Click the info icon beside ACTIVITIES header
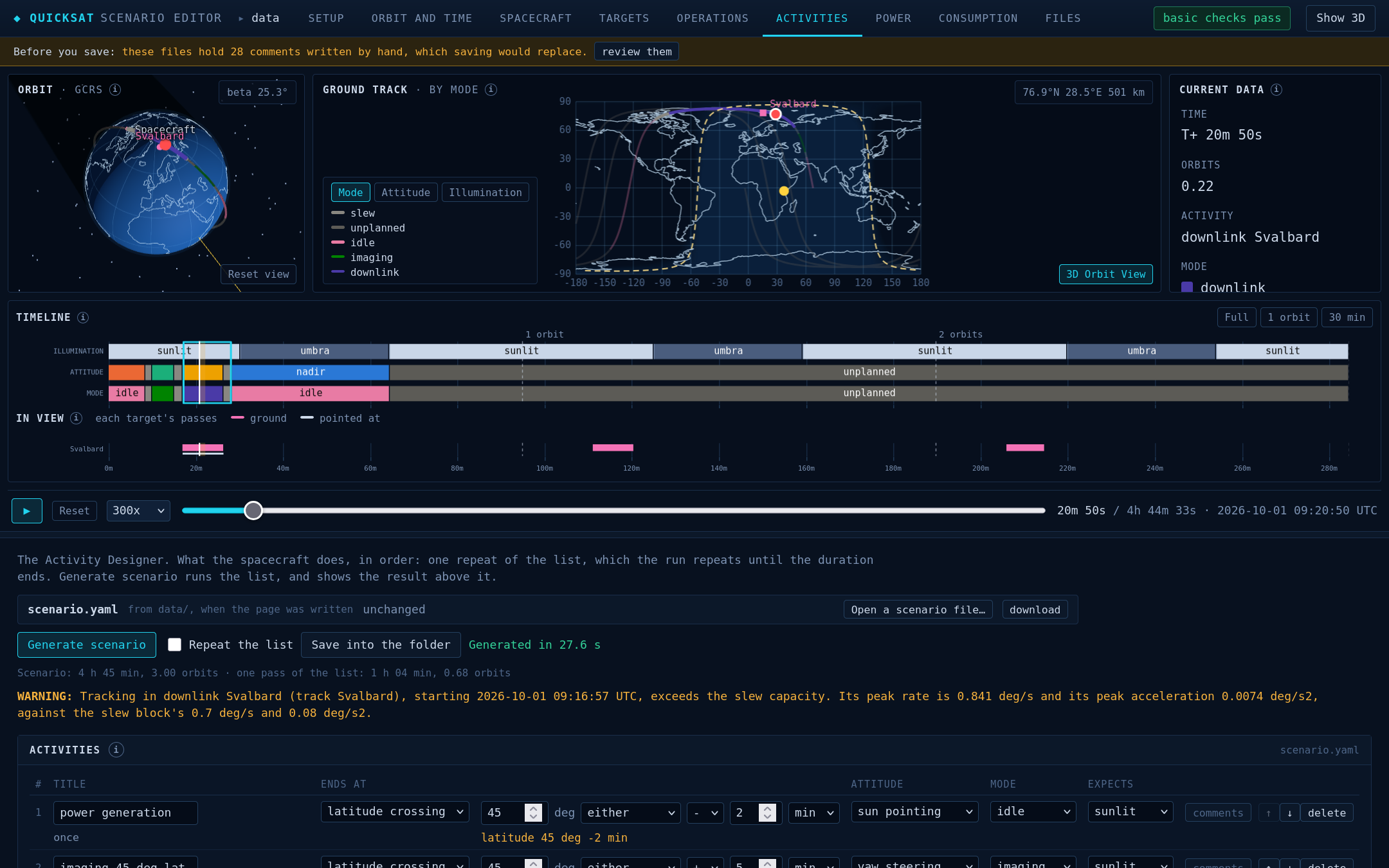1389x868 pixels. pyautogui.click(x=116, y=750)
